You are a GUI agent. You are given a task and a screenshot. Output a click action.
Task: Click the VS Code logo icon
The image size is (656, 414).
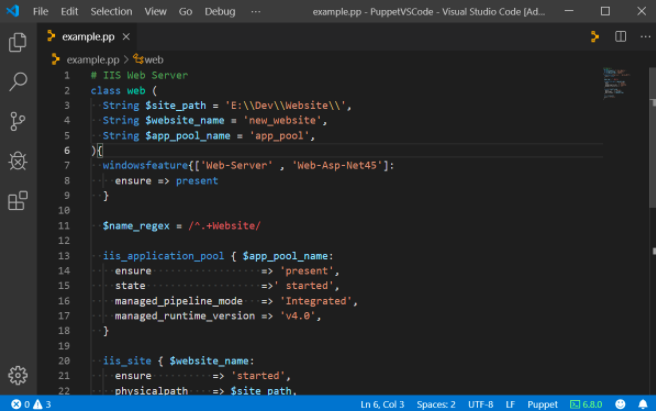click(13, 11)
